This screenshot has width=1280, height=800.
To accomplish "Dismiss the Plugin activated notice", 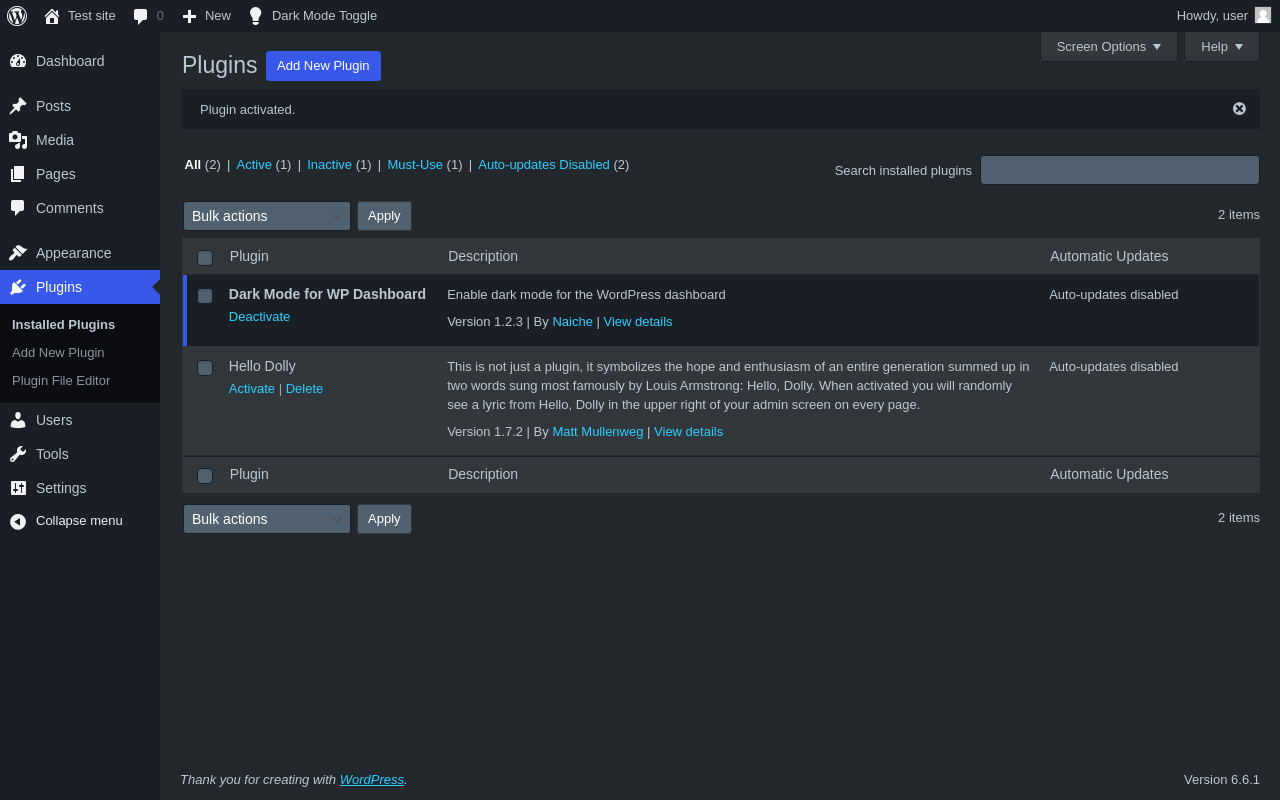I will tap(1239, 109).
